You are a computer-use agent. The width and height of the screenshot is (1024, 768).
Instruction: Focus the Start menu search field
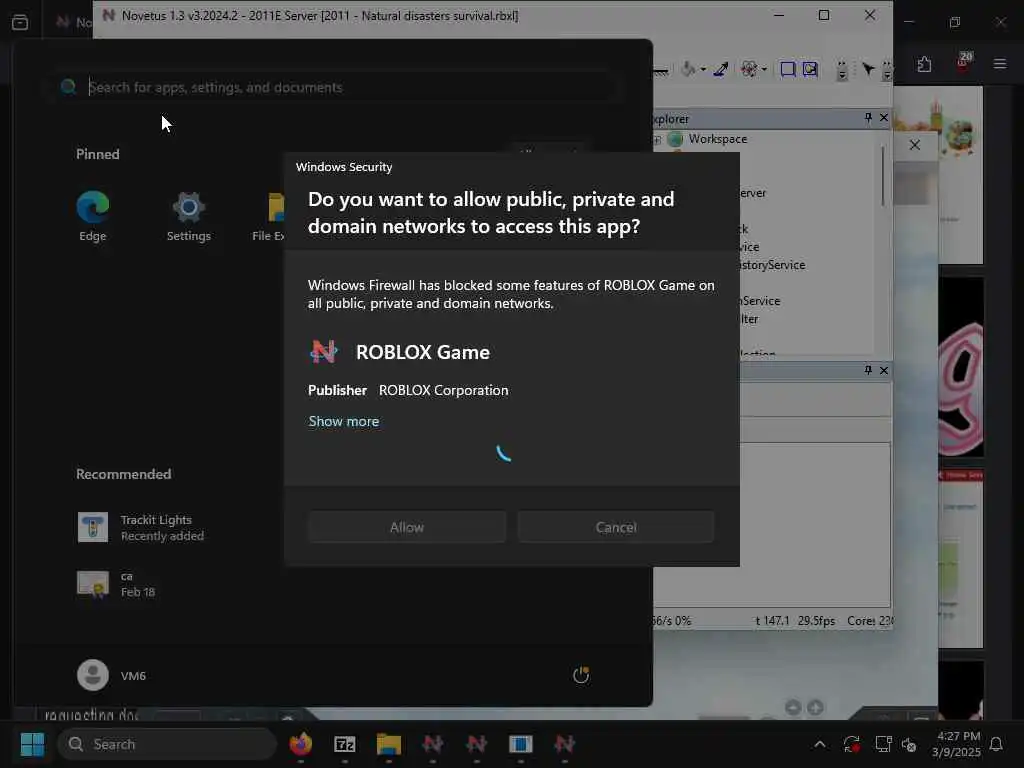pyautogui.click(x=336, y=87)
